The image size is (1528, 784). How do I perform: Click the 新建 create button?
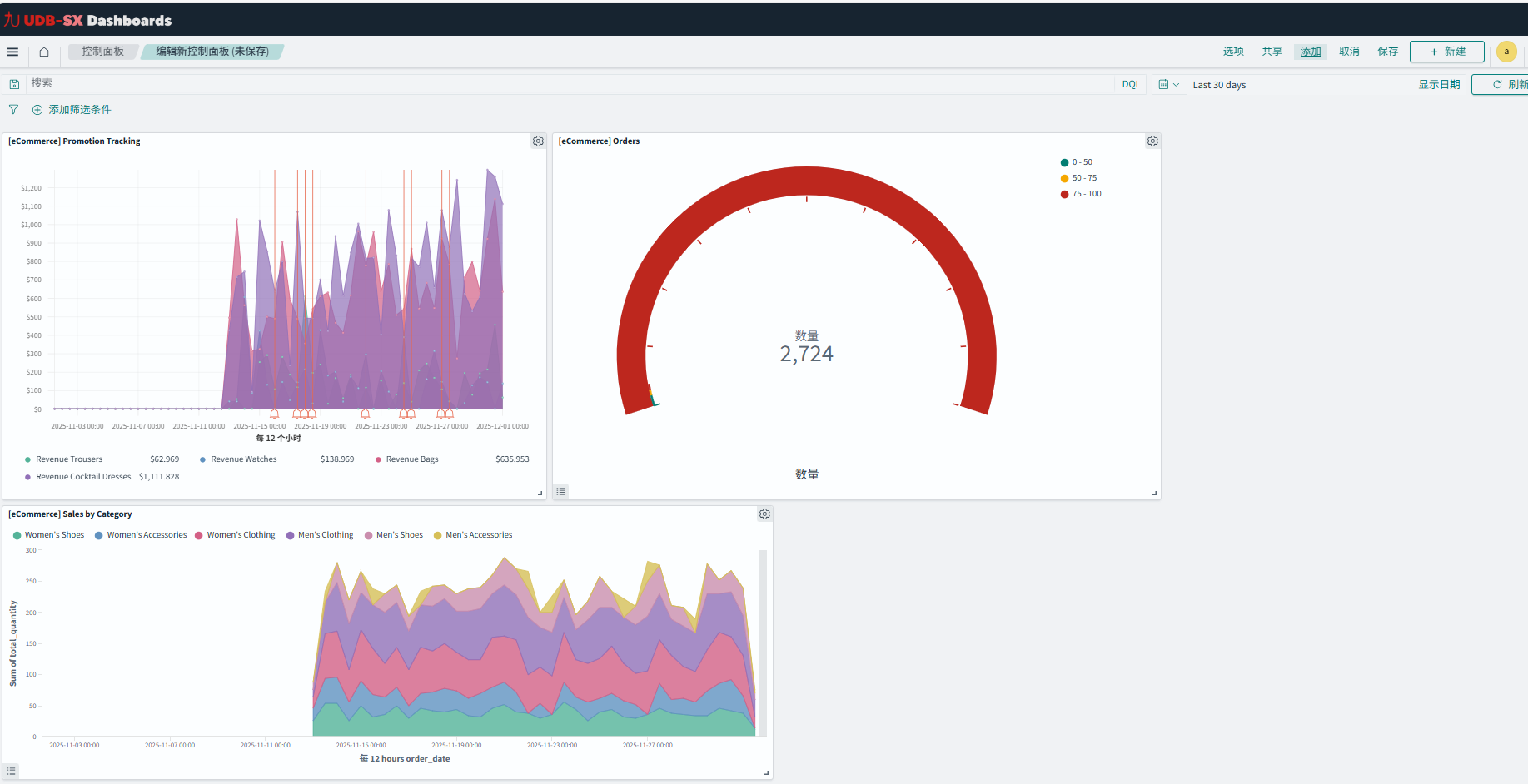tap(1447, 52)
